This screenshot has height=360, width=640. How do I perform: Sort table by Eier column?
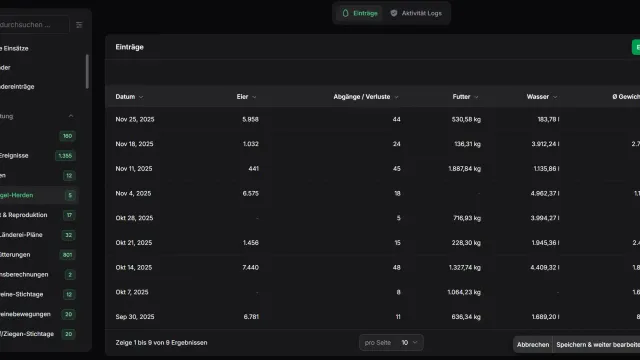246,97
